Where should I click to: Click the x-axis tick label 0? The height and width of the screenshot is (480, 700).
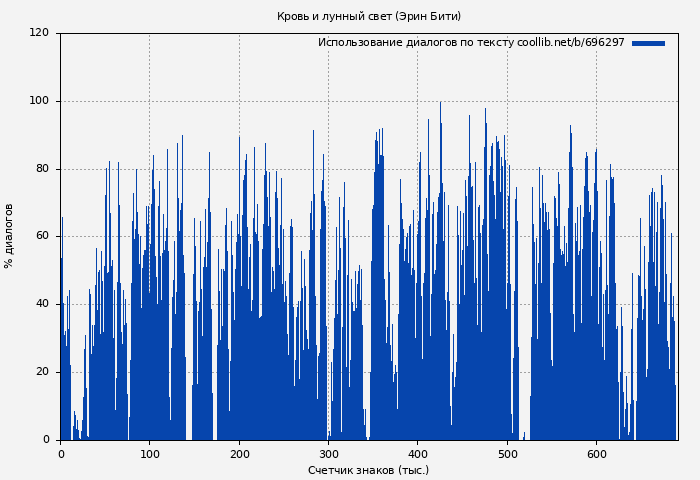pyautogui.click(x=61, y=454)
